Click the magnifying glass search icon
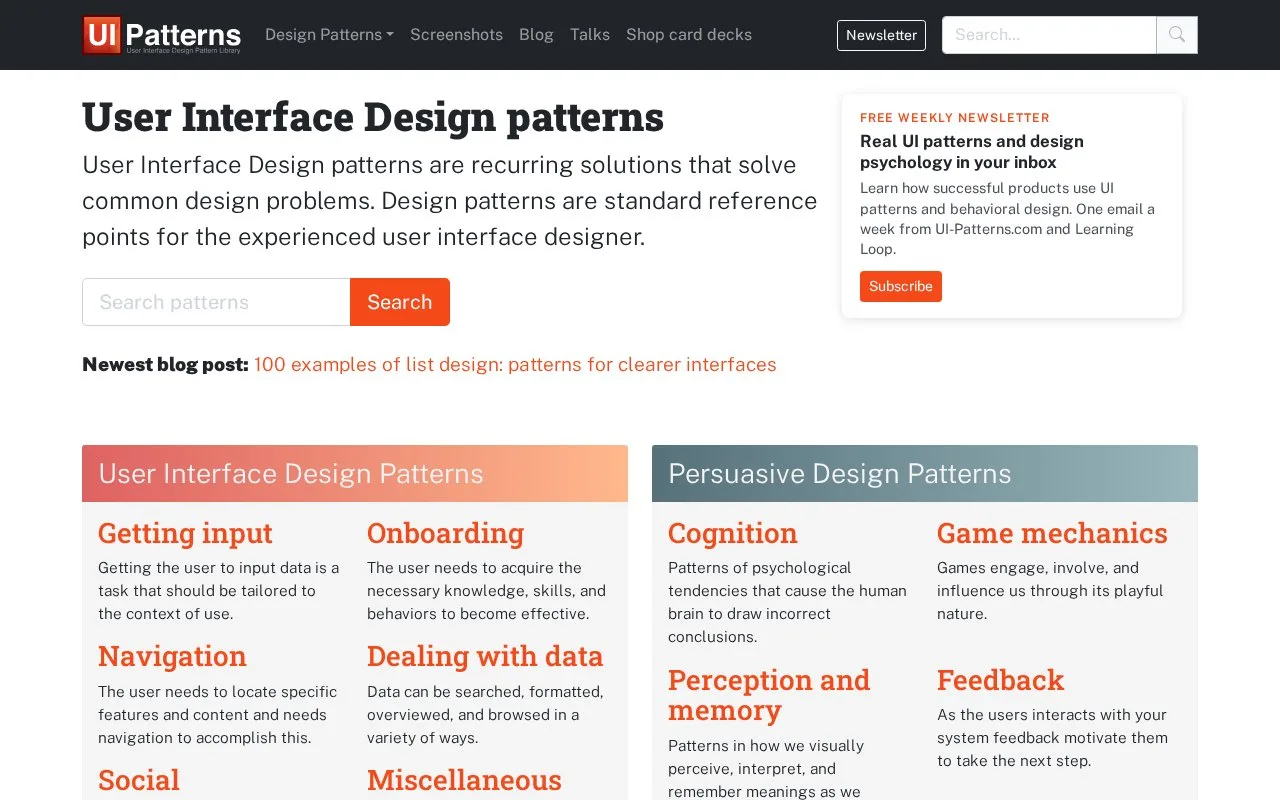 point(1177,35)
